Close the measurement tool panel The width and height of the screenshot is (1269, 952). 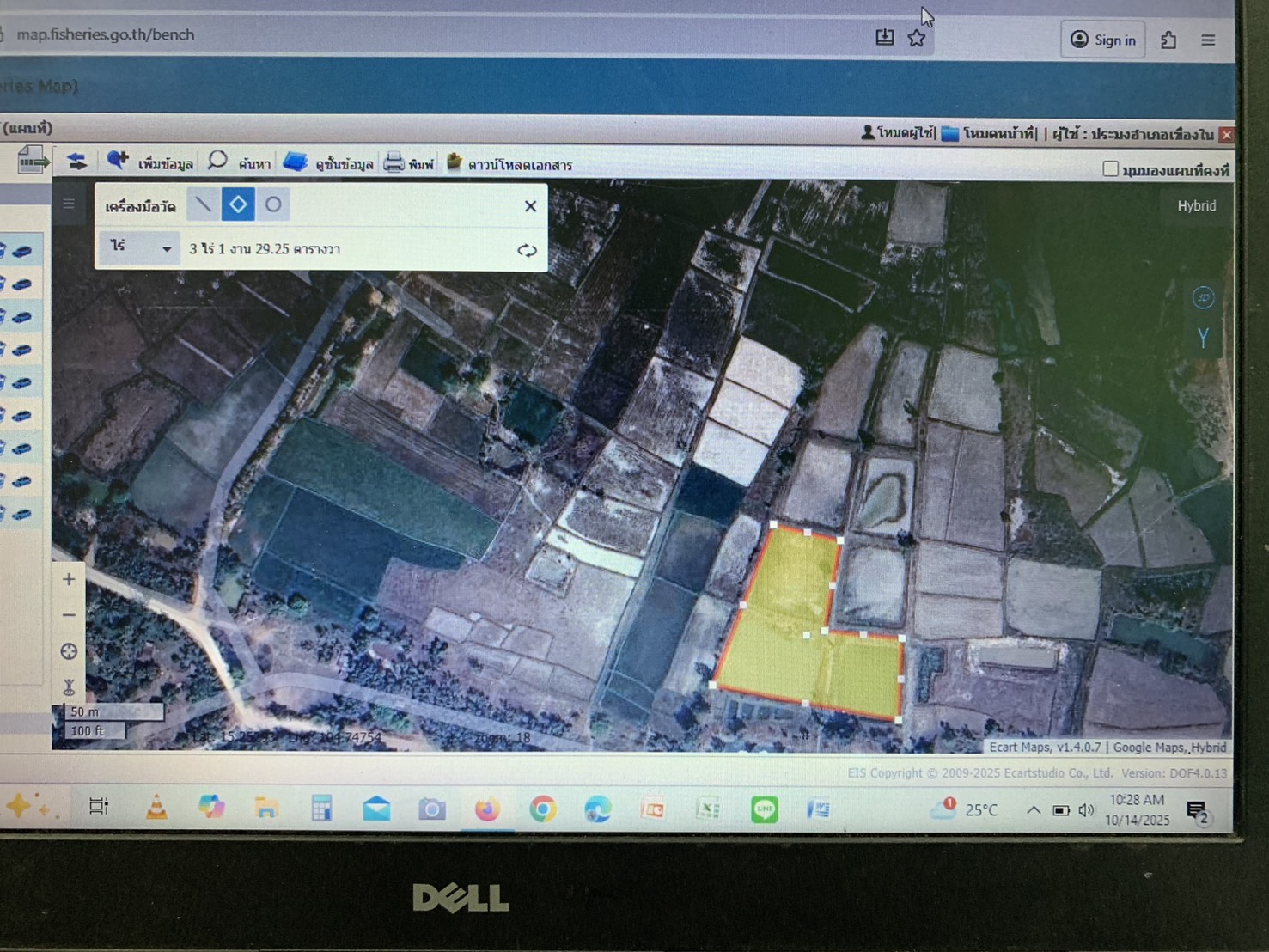click(x=530, y=206)
